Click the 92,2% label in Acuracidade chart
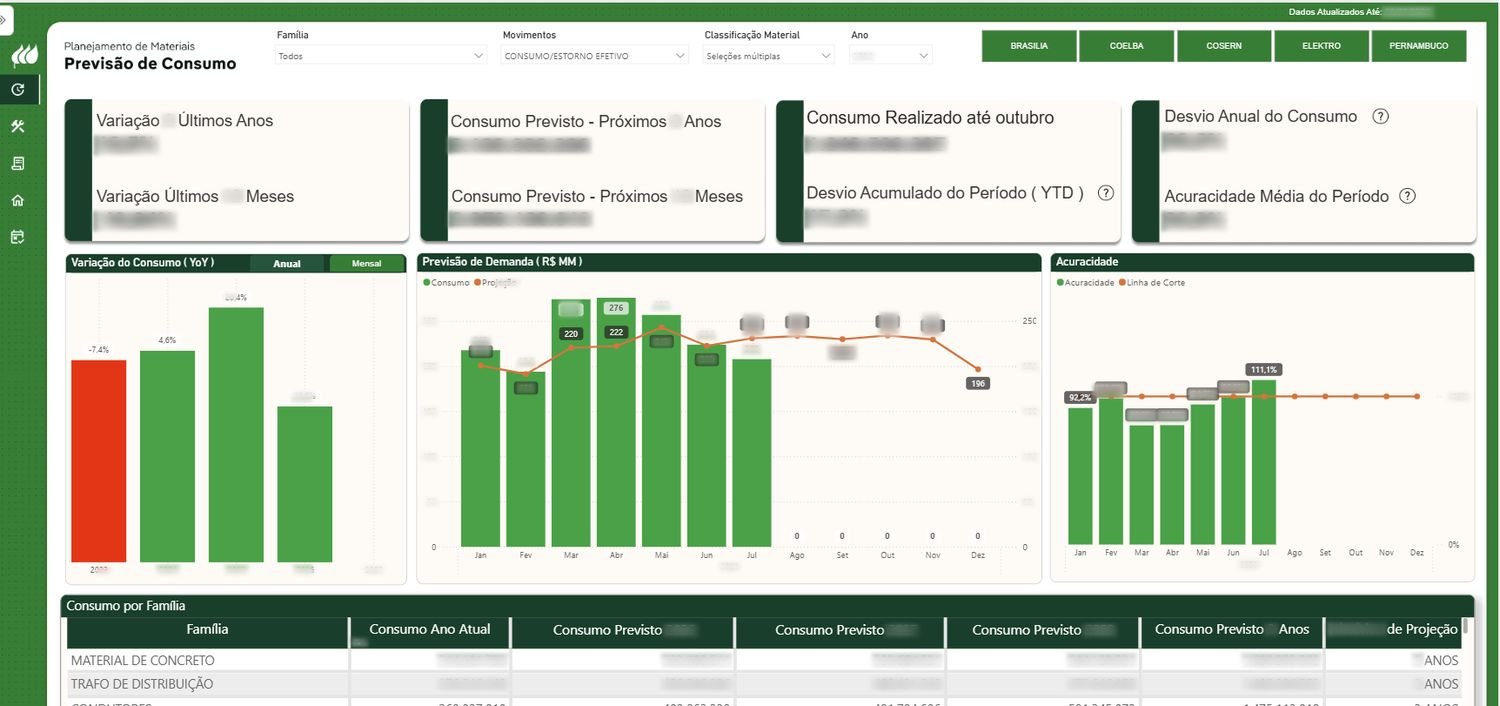The width and height of the screenshot is (1500, 706). click(x=1080, y=397)
